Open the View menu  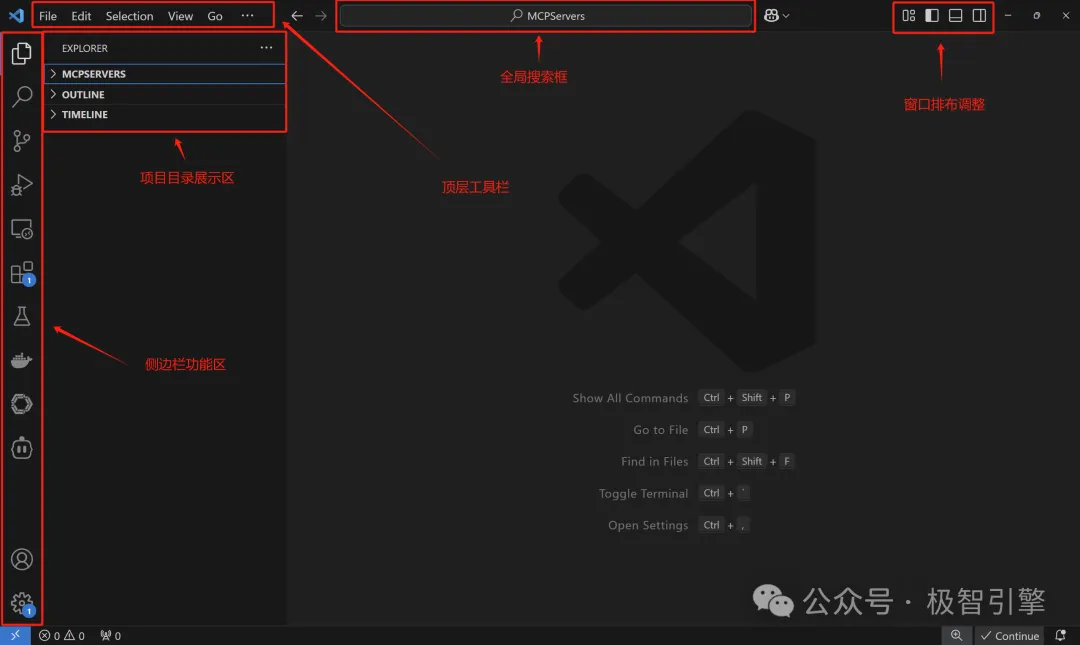click(180, 15)
